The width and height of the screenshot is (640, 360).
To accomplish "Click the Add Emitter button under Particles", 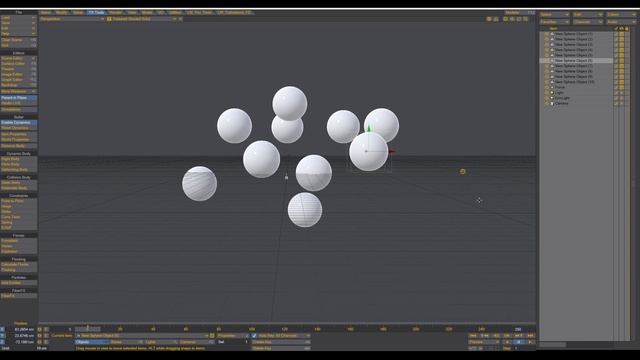I will click(19, 282).
